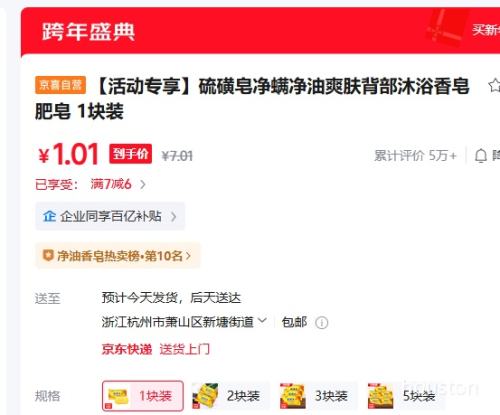Click the price-drop notification bell icon
The width and height of the screenshot is (500, 415).
tap(481, 156)
